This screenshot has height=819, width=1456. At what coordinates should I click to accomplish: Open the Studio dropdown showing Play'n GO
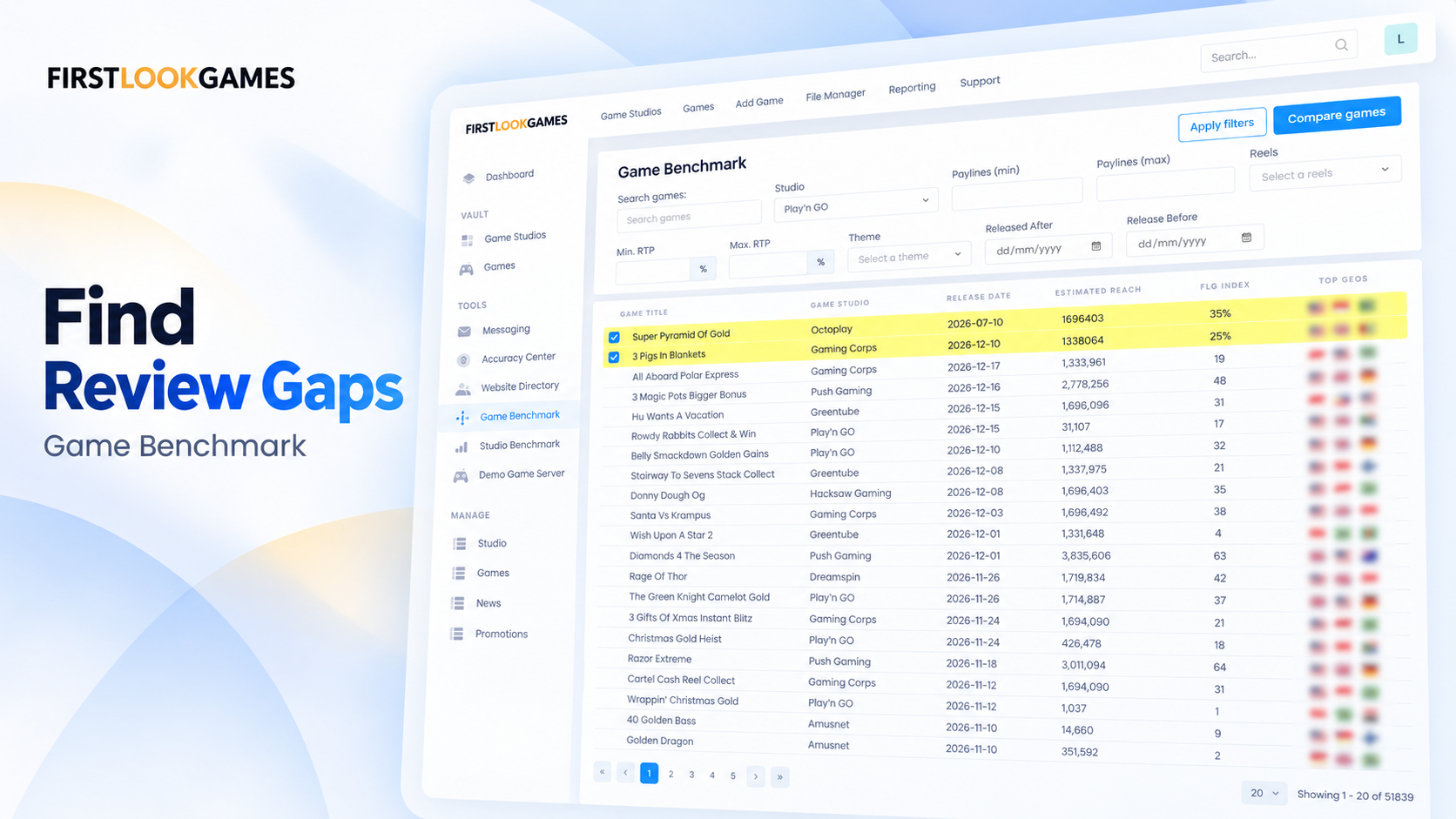coord(855,205)
